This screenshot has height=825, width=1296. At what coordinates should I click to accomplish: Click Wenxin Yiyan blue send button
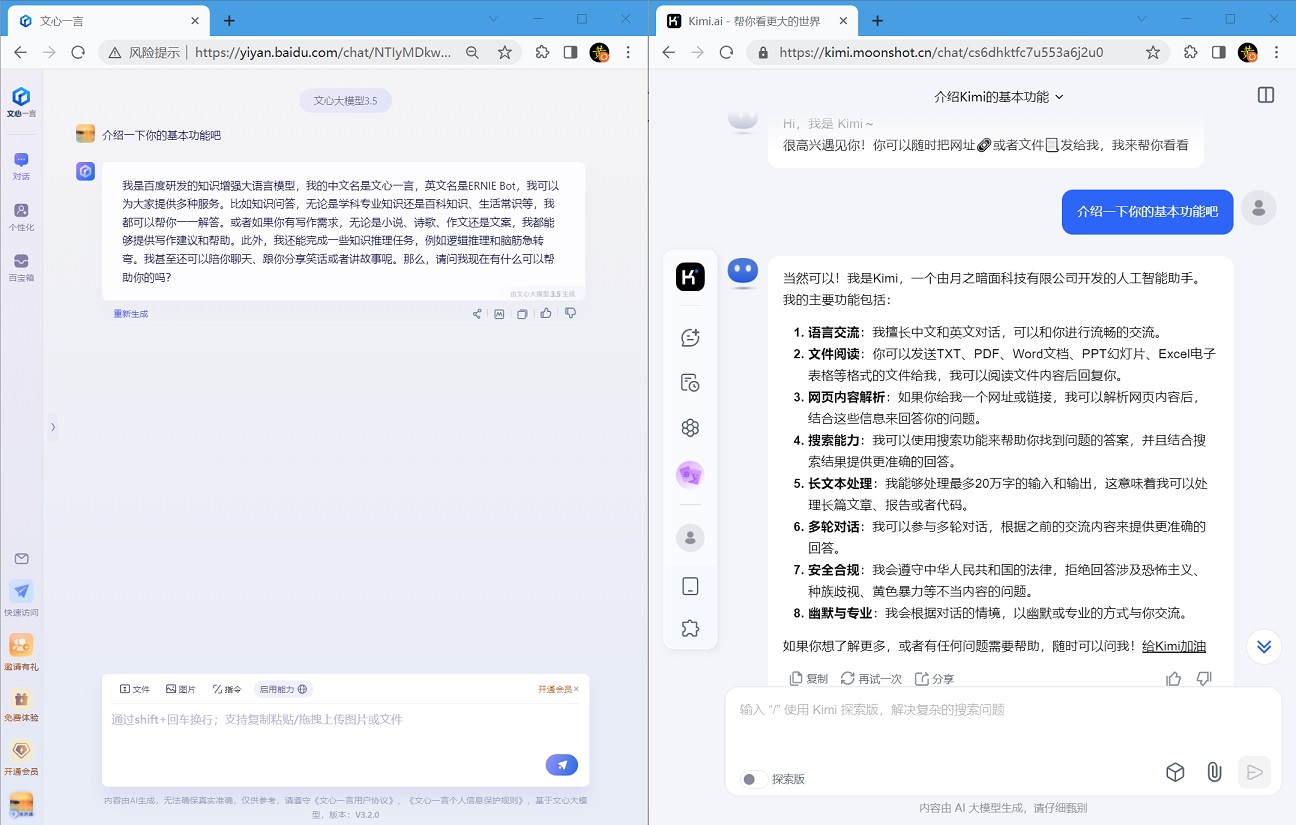pos(562,765)
